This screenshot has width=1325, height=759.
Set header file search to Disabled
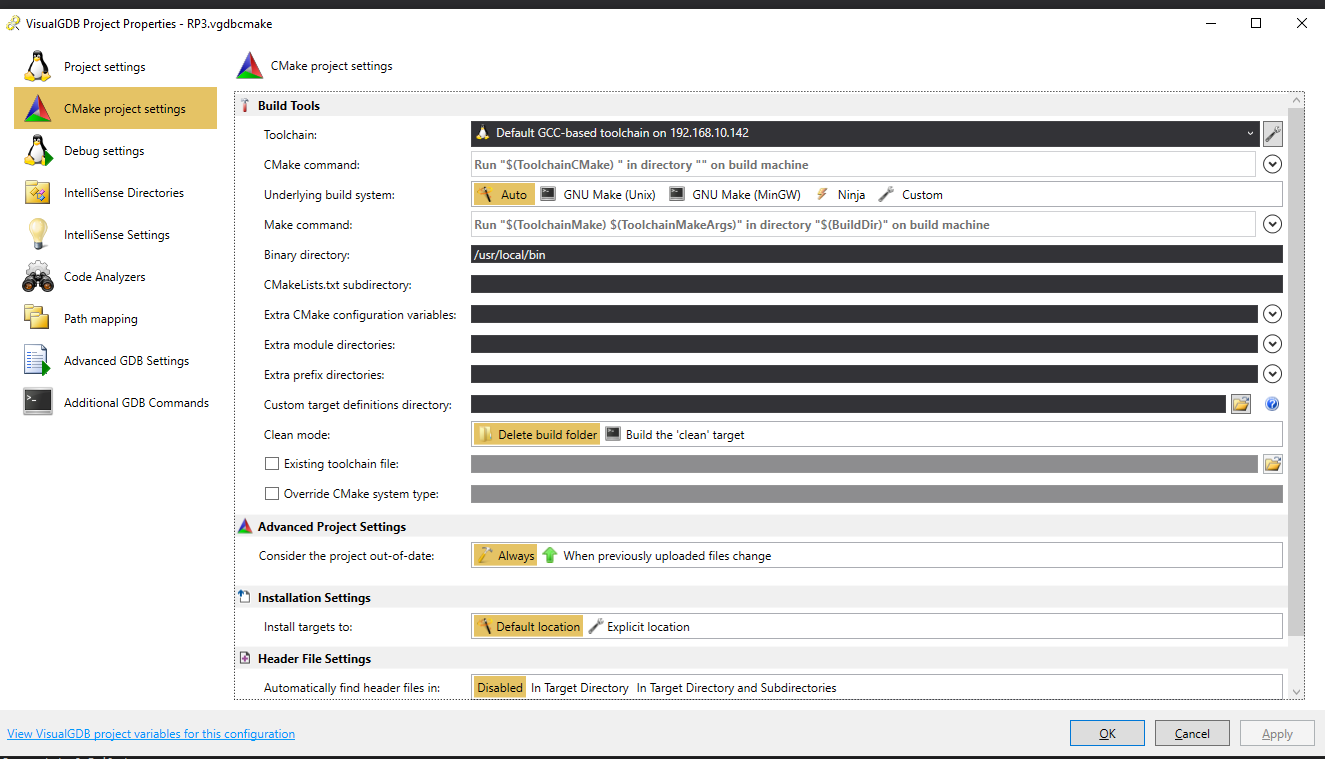coord(499,688)
